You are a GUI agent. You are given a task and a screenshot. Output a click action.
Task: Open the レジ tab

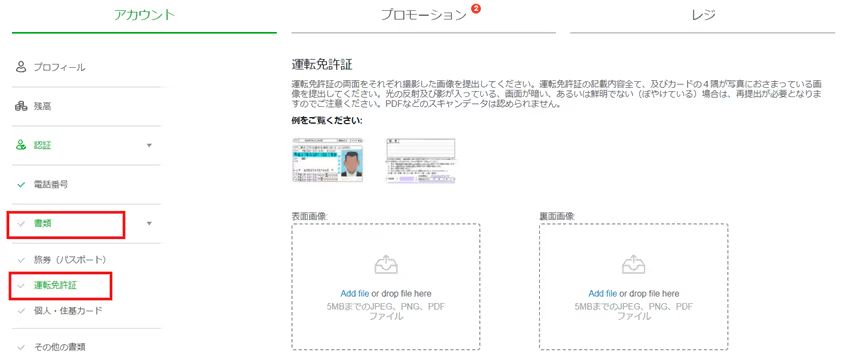click(x=703, y=15)
